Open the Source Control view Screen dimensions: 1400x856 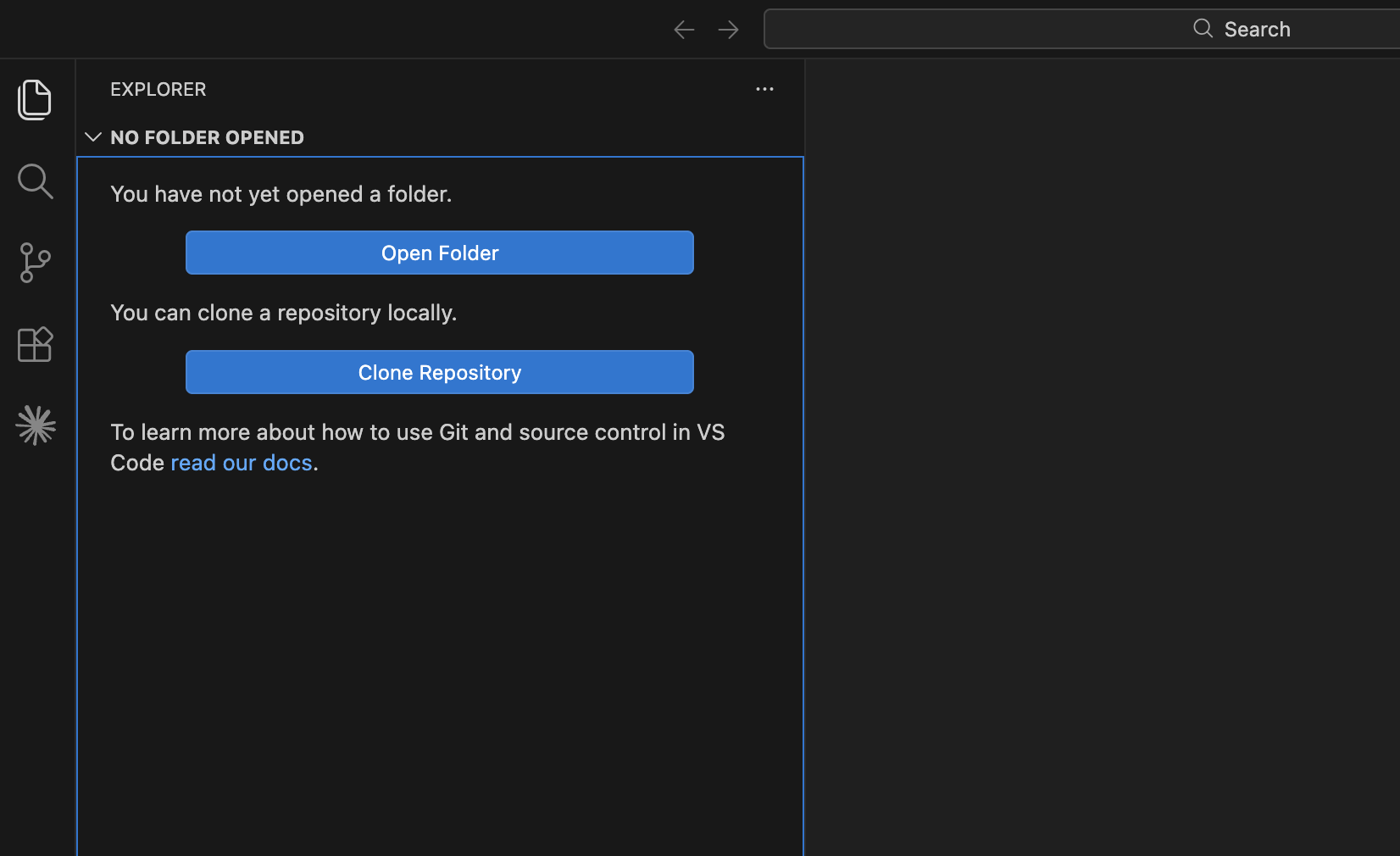point(35,263)
